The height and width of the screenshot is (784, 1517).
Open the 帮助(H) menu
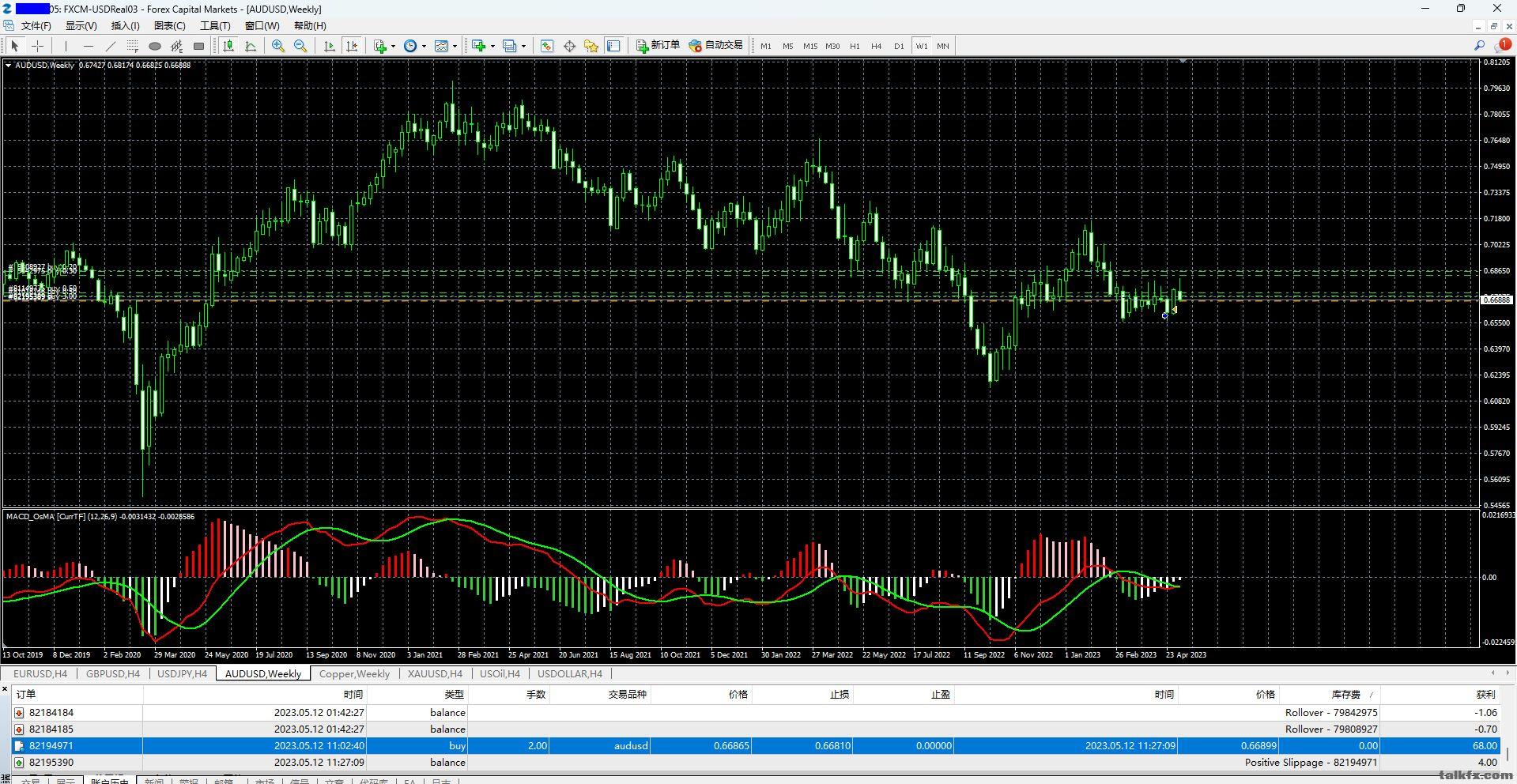310,25
